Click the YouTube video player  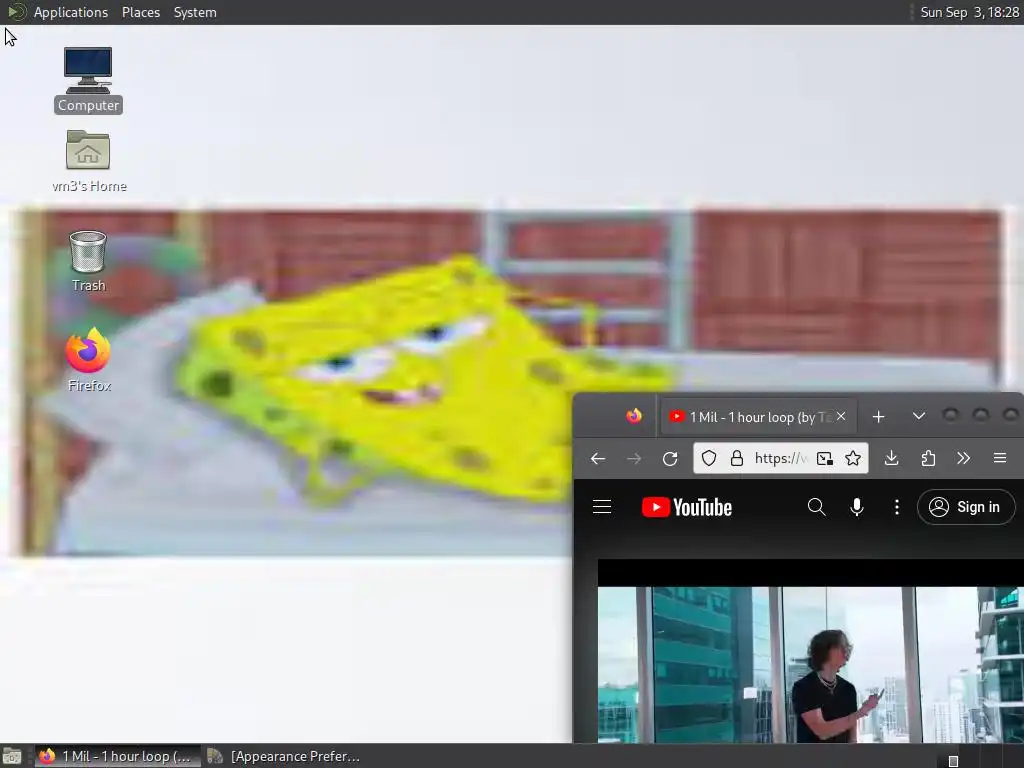[810, 653]
